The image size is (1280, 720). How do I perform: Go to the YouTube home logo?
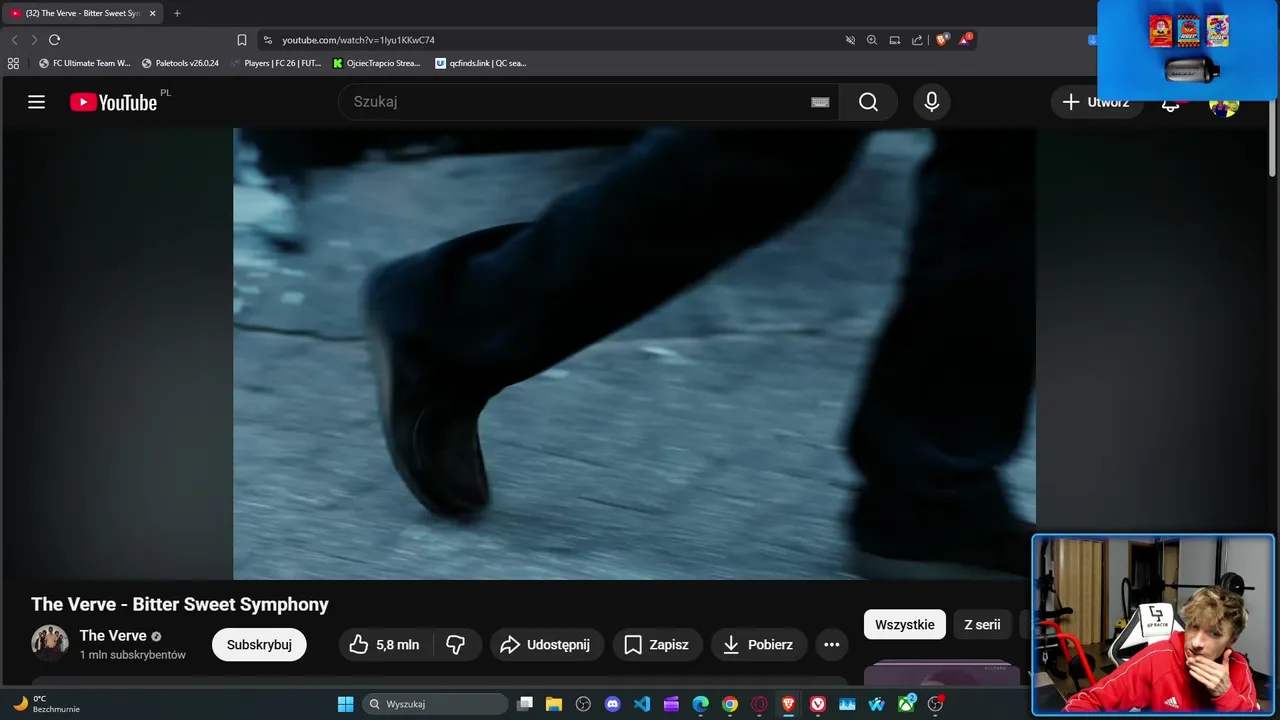click(x=114, y=102)
